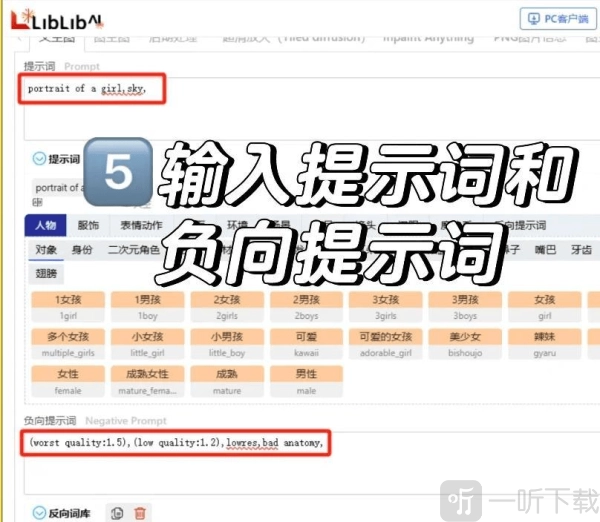Click into the negative prompt text box
The height and width of the screenshot is (522, 600).
point(300,458)
